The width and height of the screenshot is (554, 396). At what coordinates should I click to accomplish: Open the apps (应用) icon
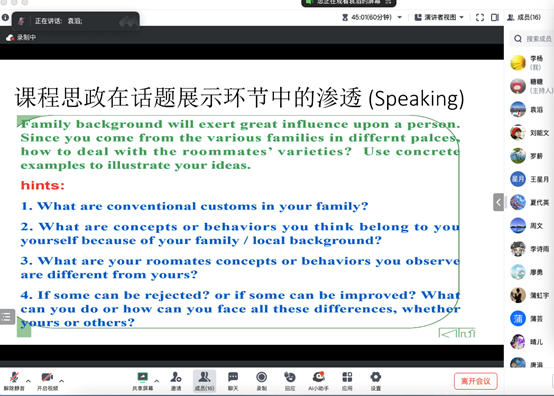point(347,381)
